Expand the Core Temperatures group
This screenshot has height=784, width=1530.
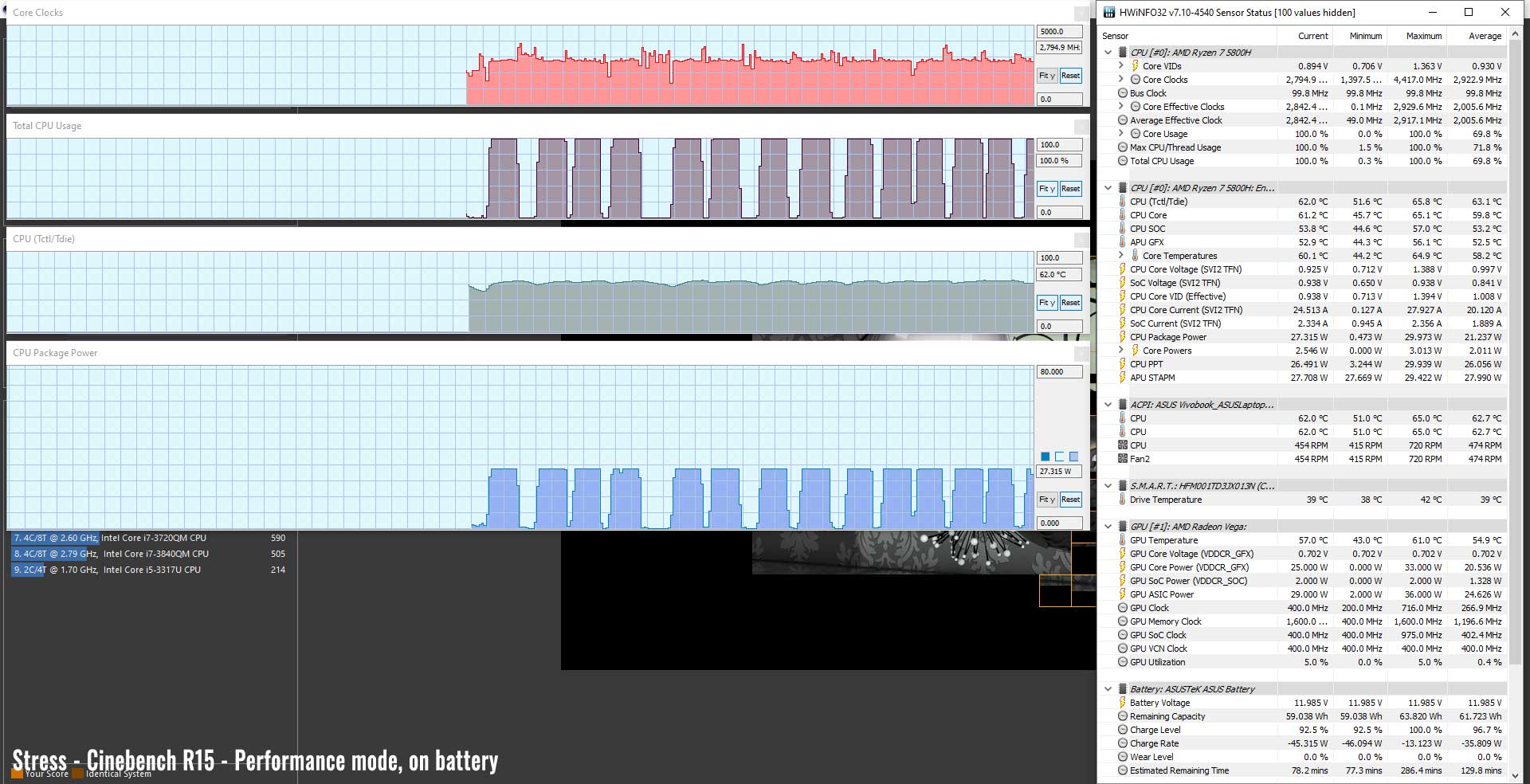tap(1121, 256)
